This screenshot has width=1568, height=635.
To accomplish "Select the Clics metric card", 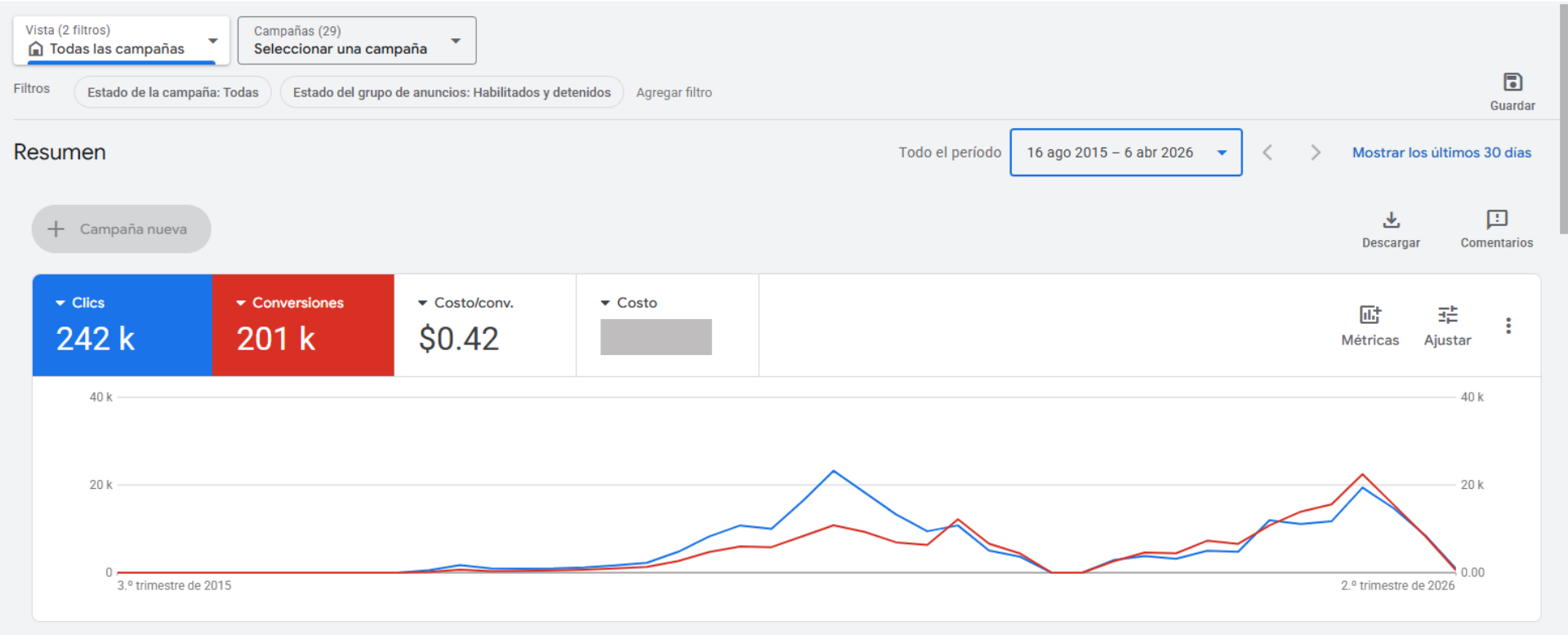I will 122,326.
